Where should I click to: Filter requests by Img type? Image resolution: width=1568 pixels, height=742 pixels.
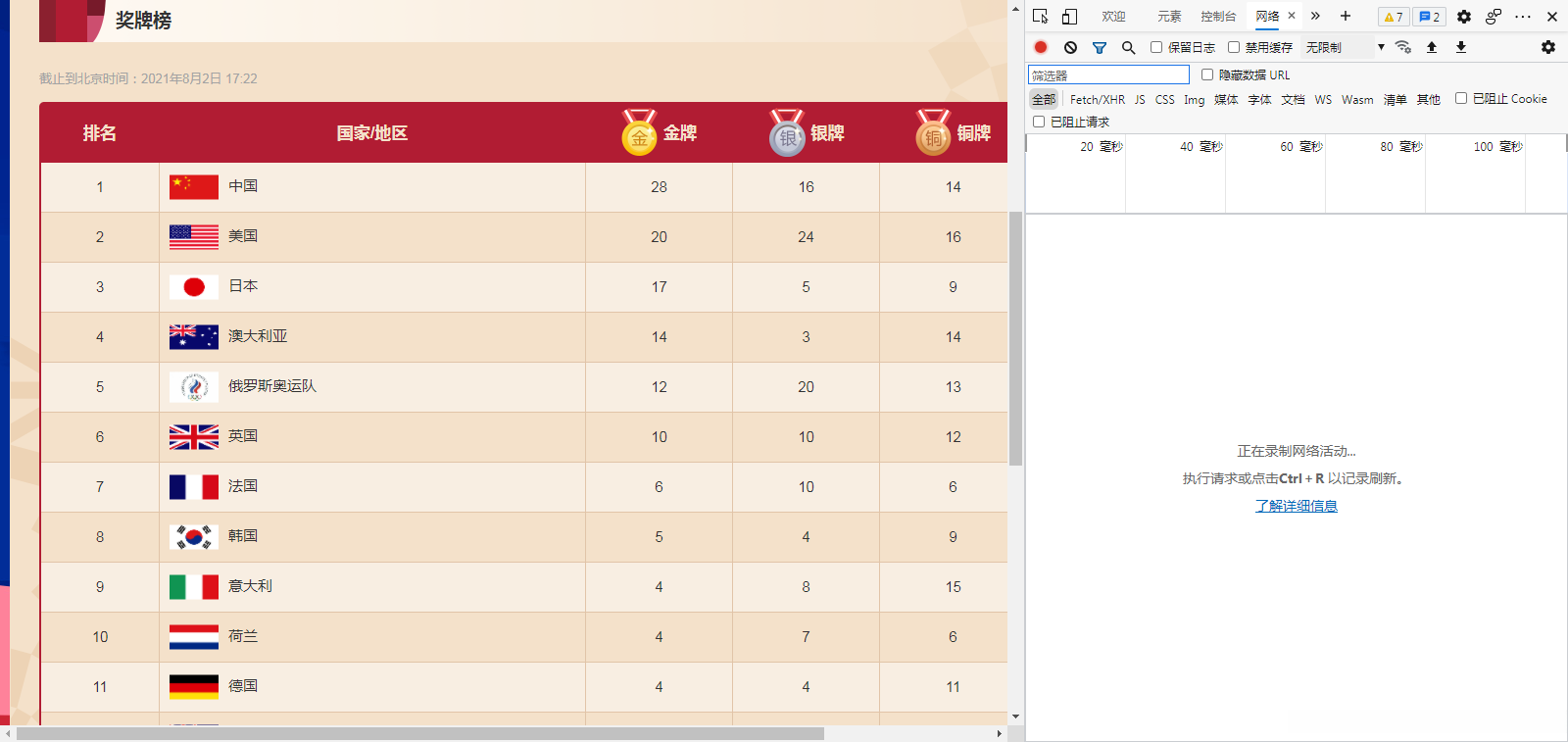[1194, 99]
